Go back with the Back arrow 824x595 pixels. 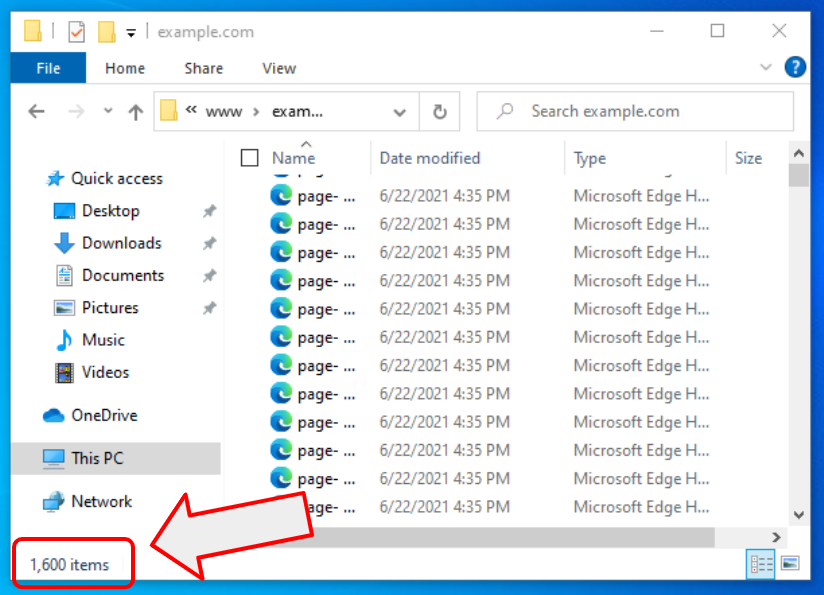36,111
